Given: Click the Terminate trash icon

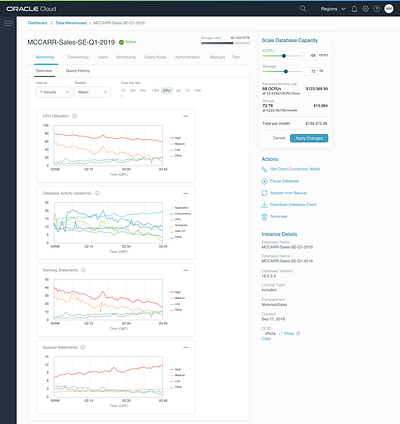Looking at the screenshot, I should tap(264, 217).
